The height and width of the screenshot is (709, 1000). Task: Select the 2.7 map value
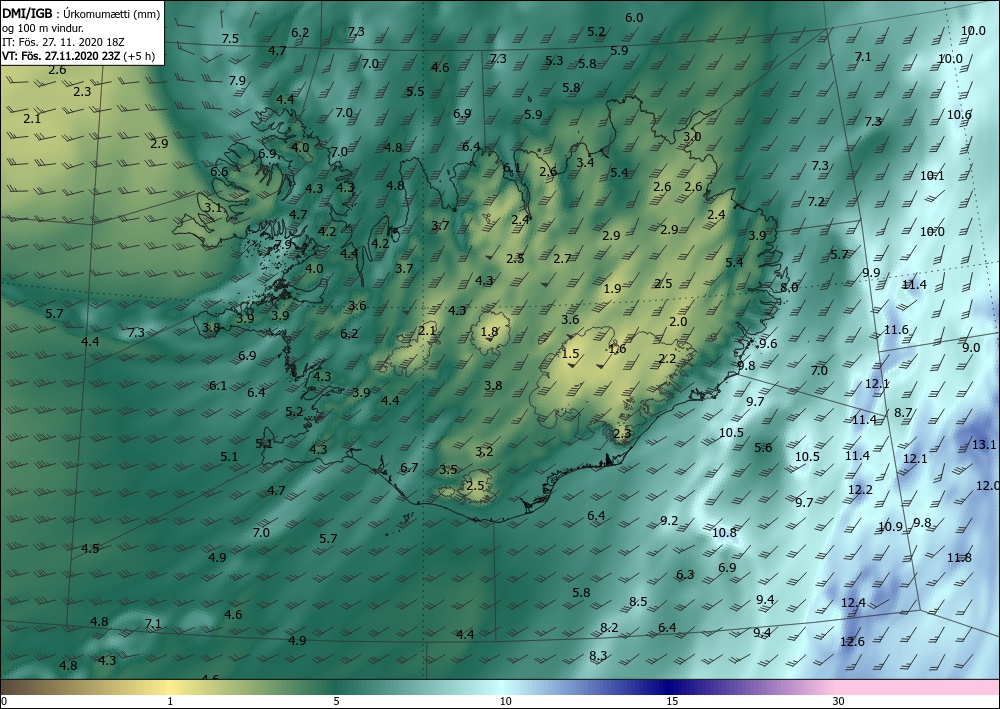click(x=562, y=258)
